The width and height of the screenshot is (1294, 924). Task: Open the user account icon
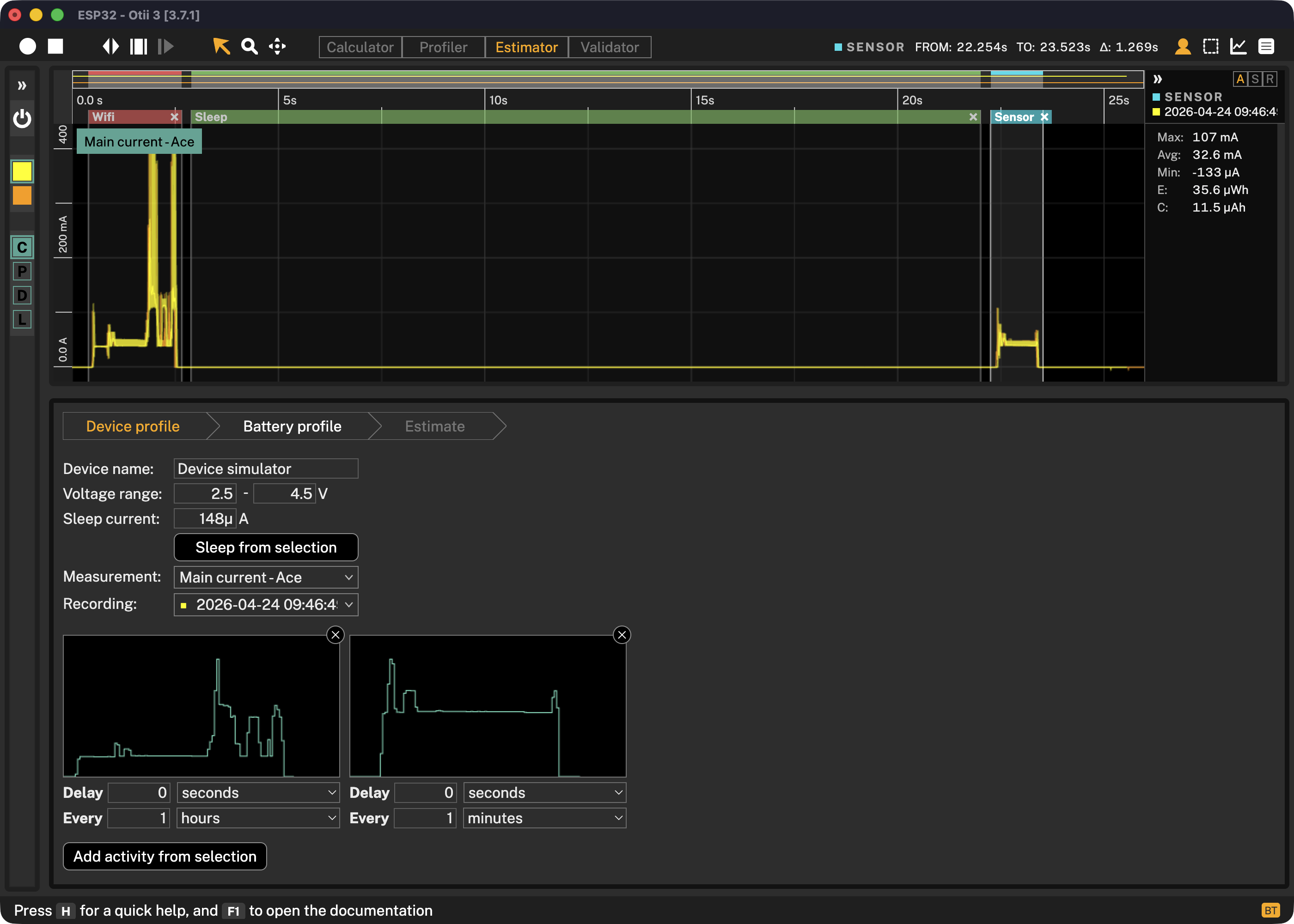click(x=1183, y=47)
